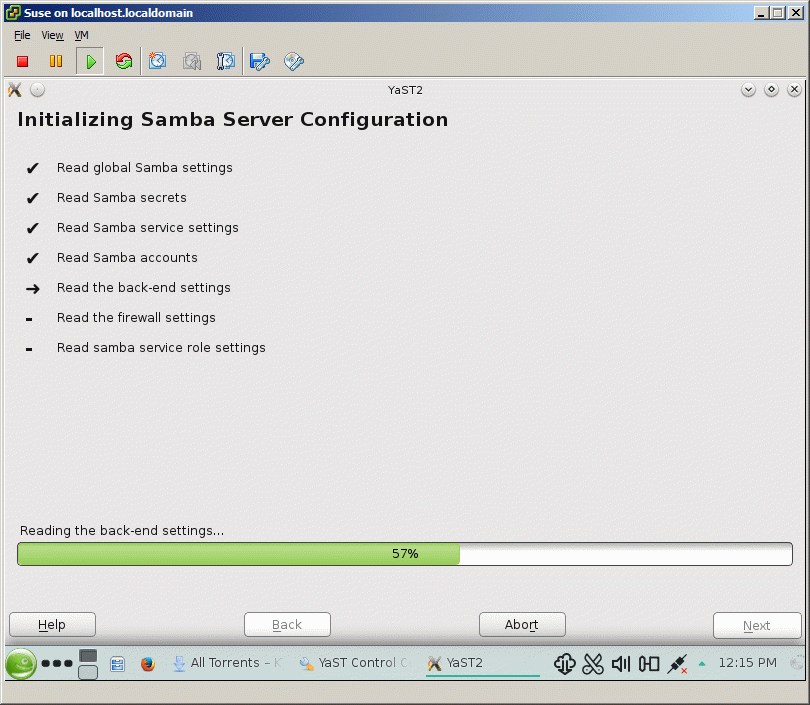The image size is (810, 705).
Task: Click the 'Read Samba service settings' step
Action: [x=148, y=228]
